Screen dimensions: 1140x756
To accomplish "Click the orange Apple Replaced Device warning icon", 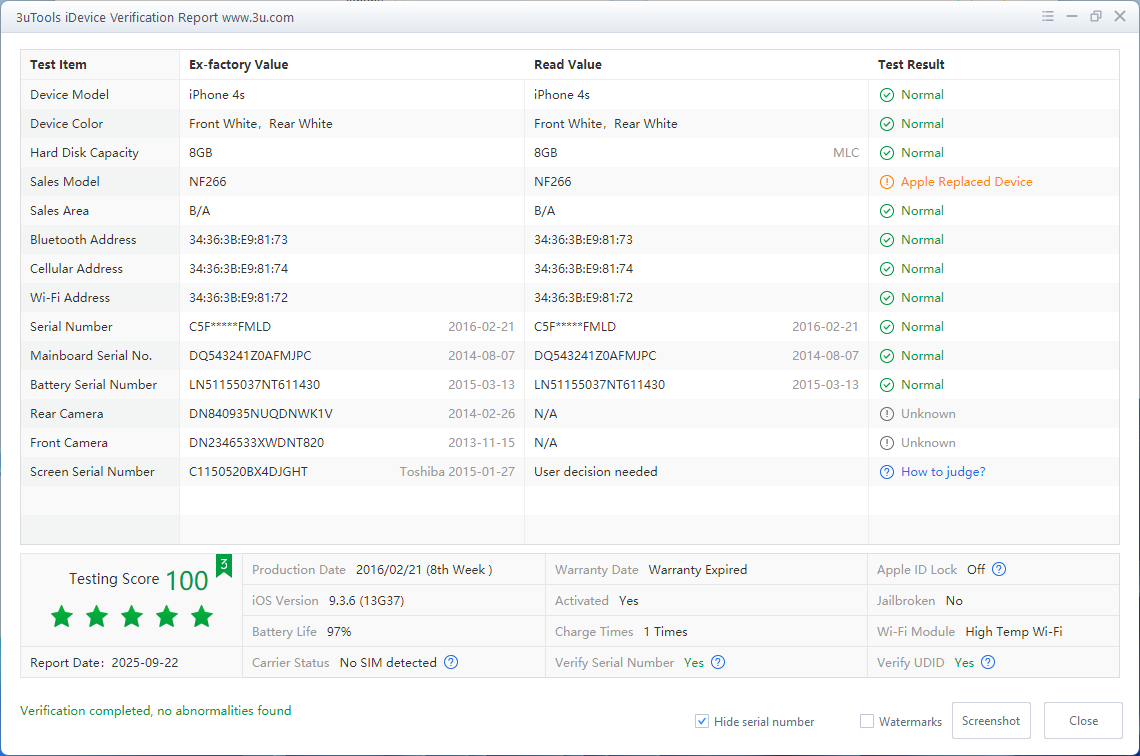I will pos(886,182).
